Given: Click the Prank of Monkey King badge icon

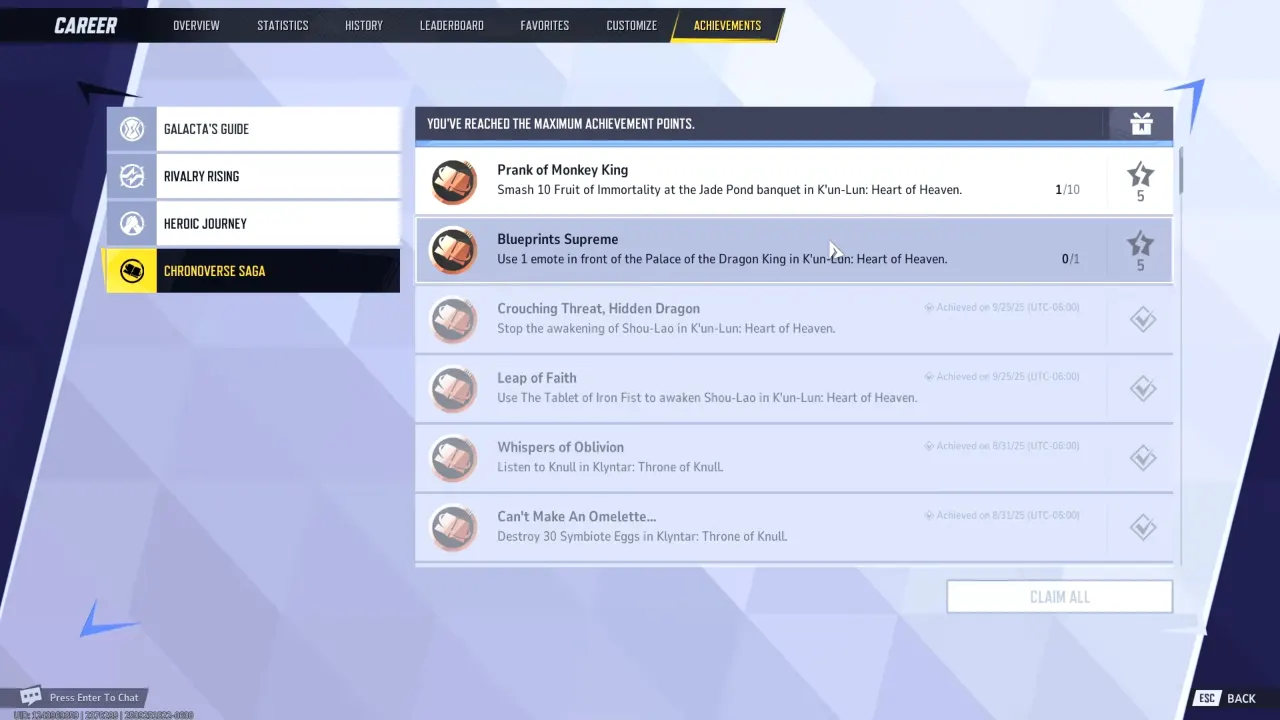Looking at the screenshot, I should click(x=454, y=181).
